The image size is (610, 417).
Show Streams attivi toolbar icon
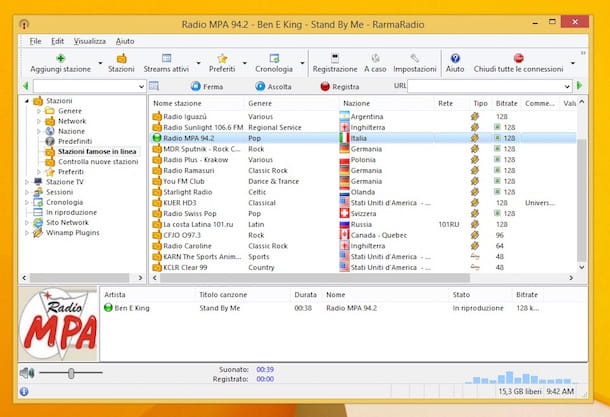pos(167,58)
